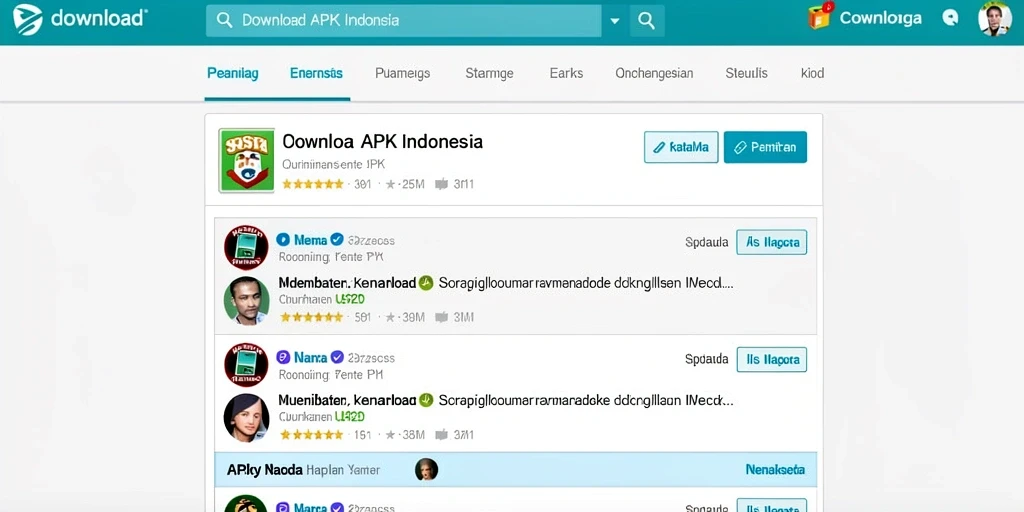
Task: Click verified checkmark after Mema
Action: click(x=337, y=240)
